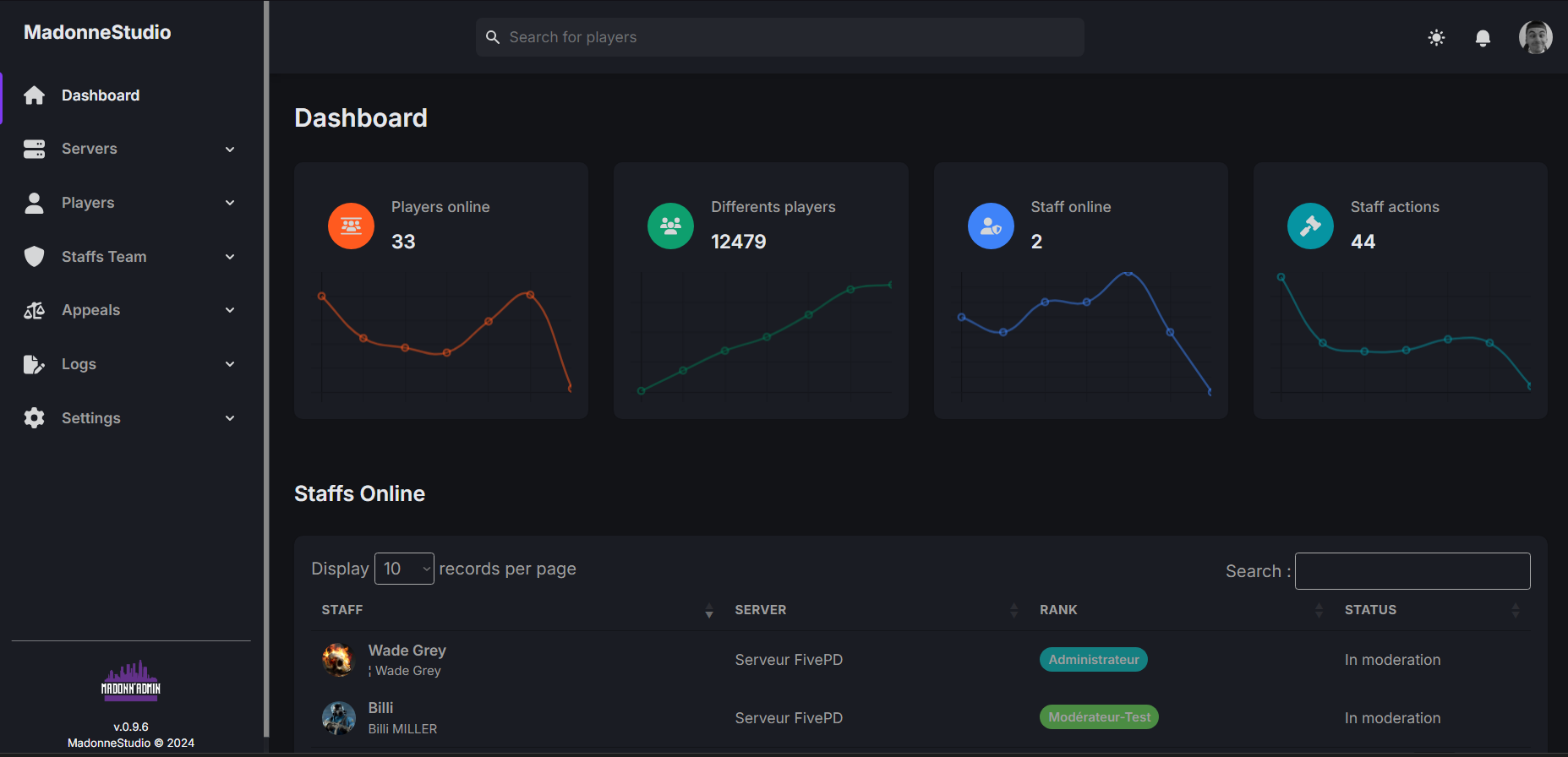
Task: Click the orange Players online icon
Action: tap(351, 226)
